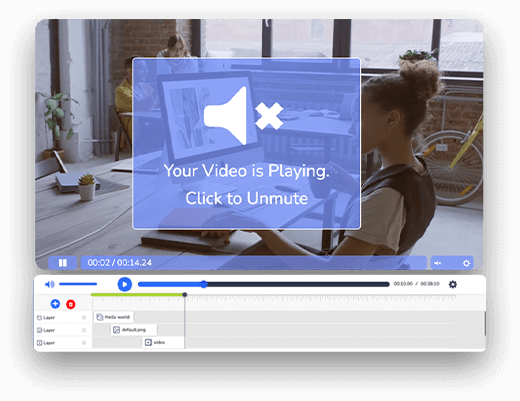520x401 pixels.
Task: Click 'Click to Unmute' overlay text
Action: coord(247,198)
